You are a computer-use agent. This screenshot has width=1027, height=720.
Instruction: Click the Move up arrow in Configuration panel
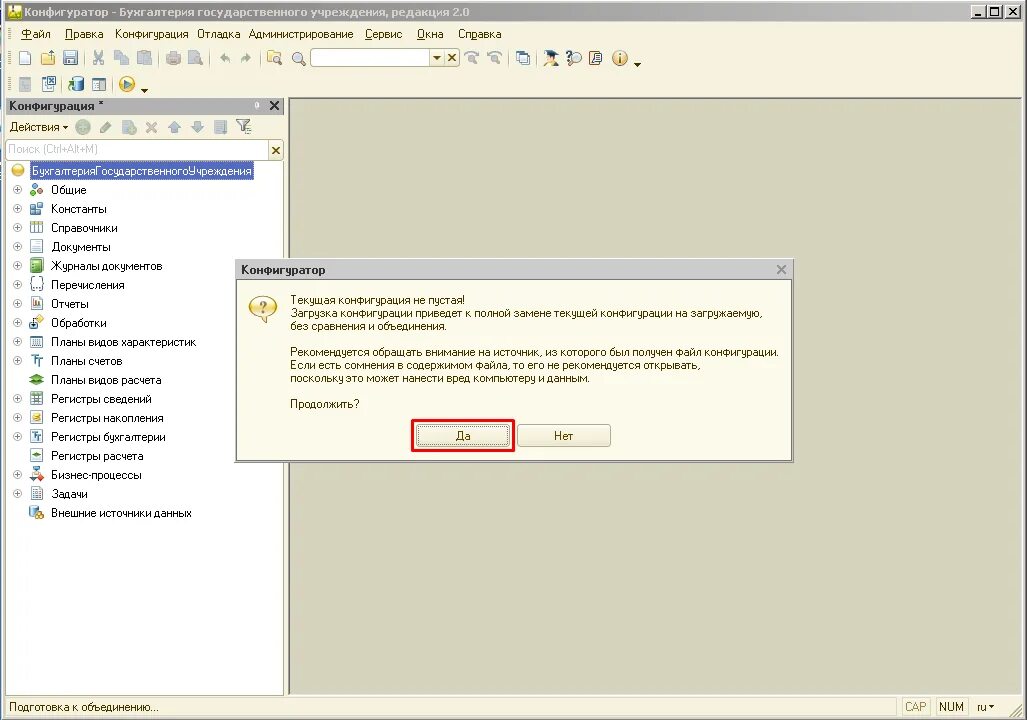pos(174,127)
